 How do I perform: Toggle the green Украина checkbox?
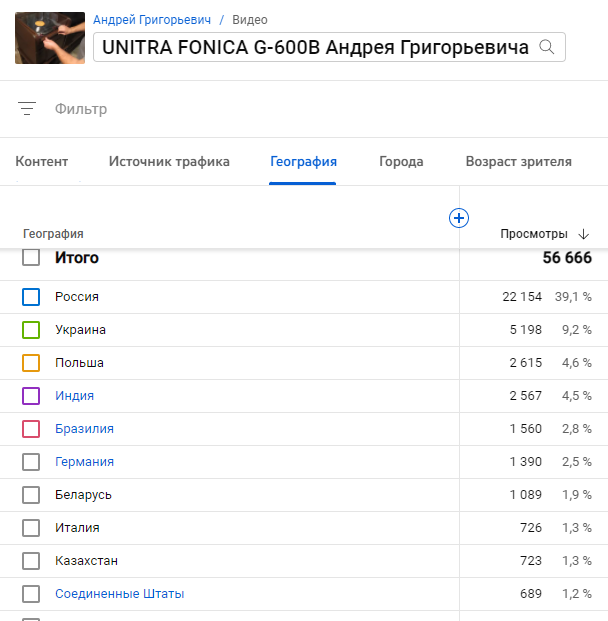click(31, 330)
